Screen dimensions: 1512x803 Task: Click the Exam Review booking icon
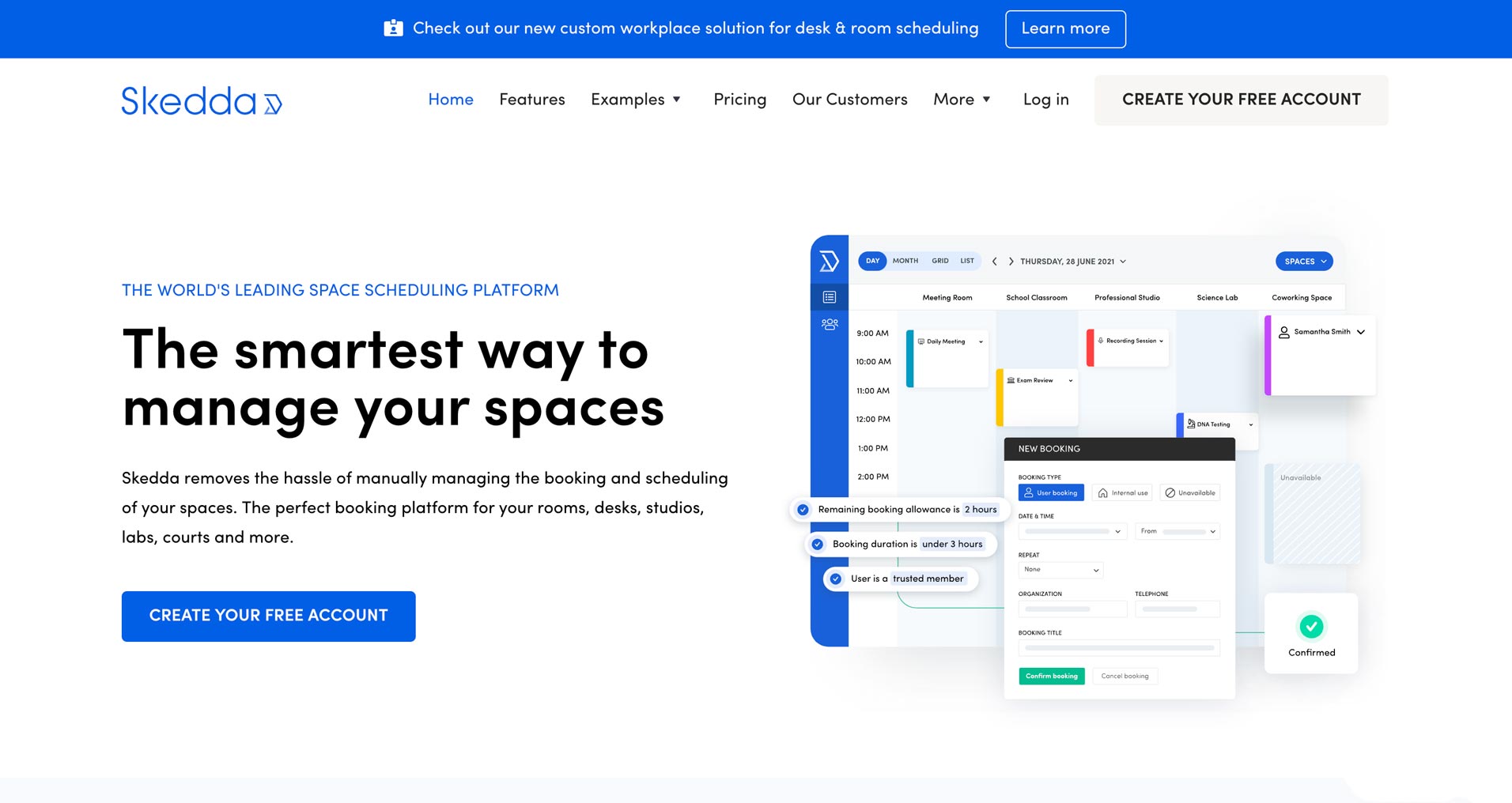(1011, 380)
